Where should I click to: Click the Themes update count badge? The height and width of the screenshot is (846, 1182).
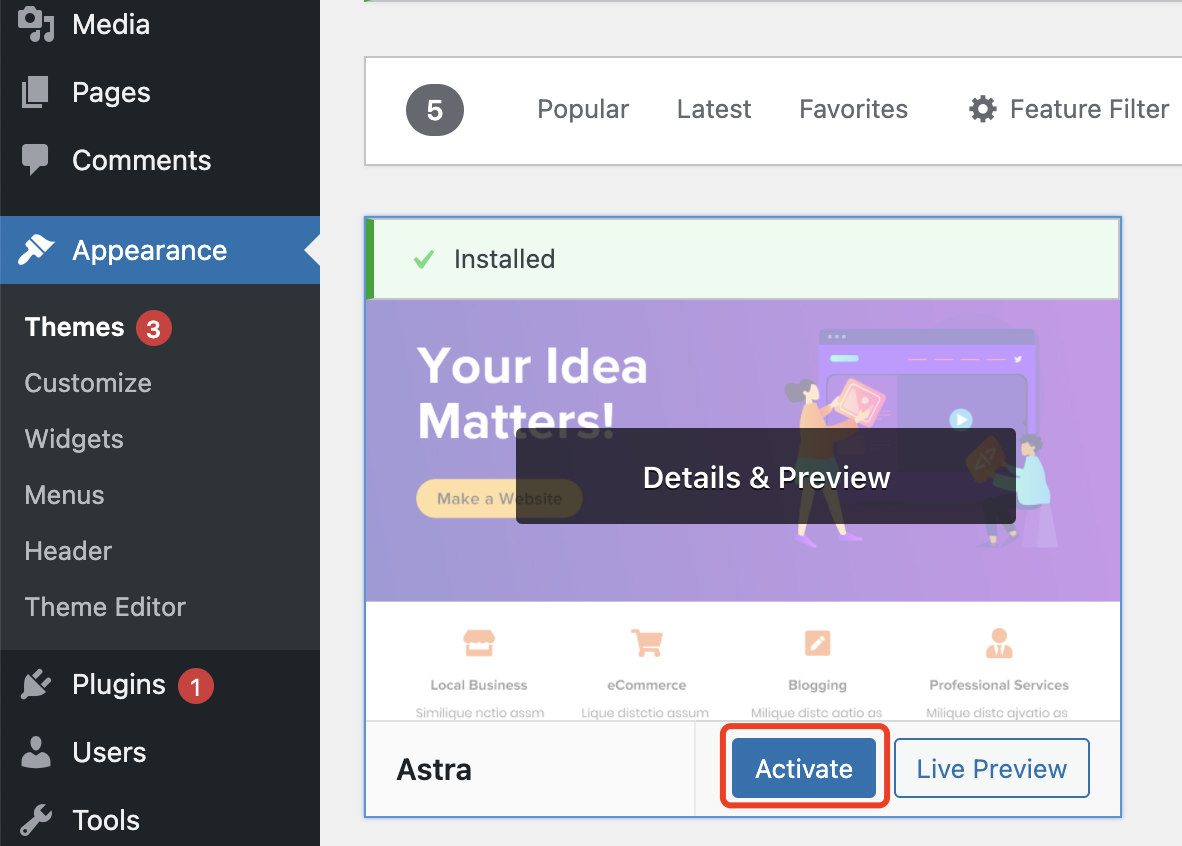(154, 329)
